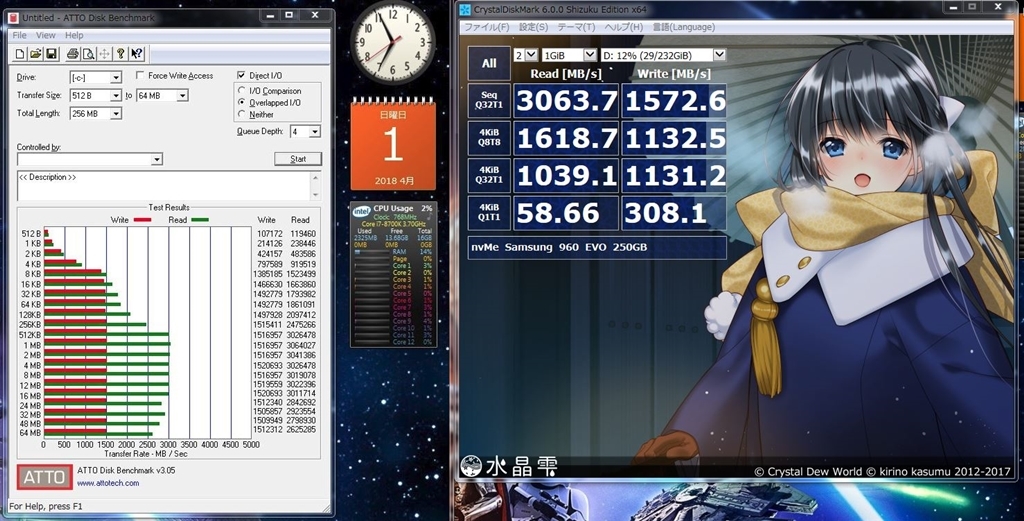Viewport: 1024px width, 521px height.
Task: Click All button in CrystalDiskMark
Action: click(489, 63)
